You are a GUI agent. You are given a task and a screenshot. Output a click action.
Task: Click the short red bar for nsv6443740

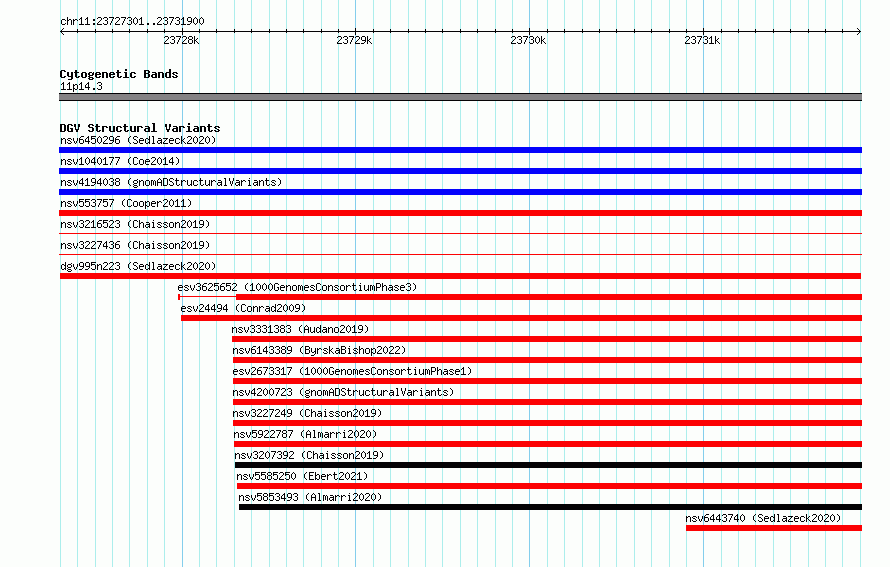tap(774, 528)
